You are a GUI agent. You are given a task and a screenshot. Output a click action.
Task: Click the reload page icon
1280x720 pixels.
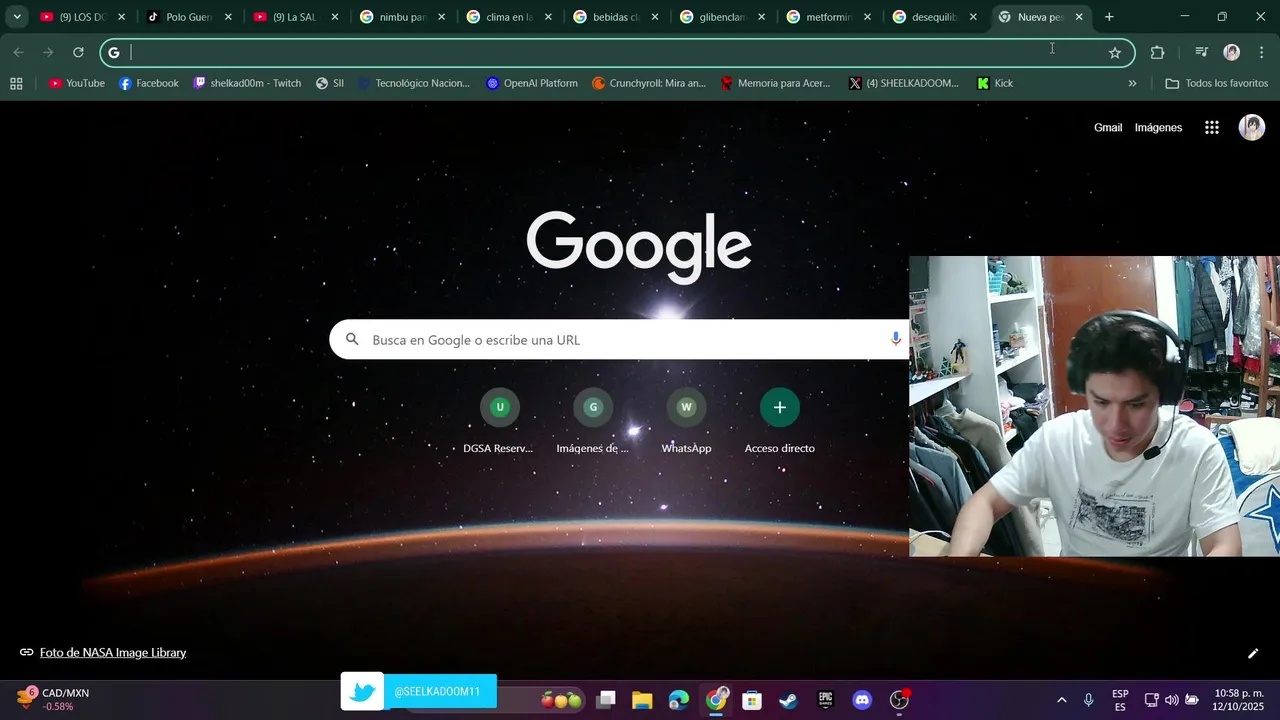(x=78, y=52)
